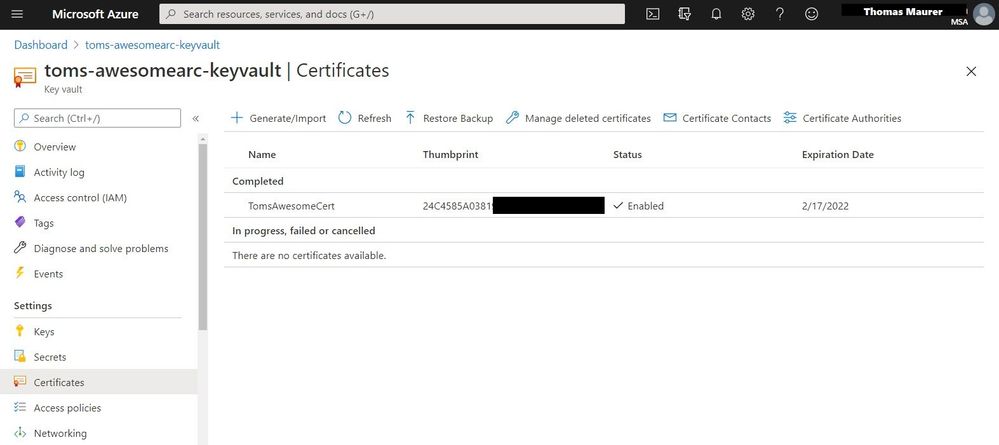This screenshot has width=999, height=445.
Task: Collapse the left navigation menu
Action: [x=196, y=119]
